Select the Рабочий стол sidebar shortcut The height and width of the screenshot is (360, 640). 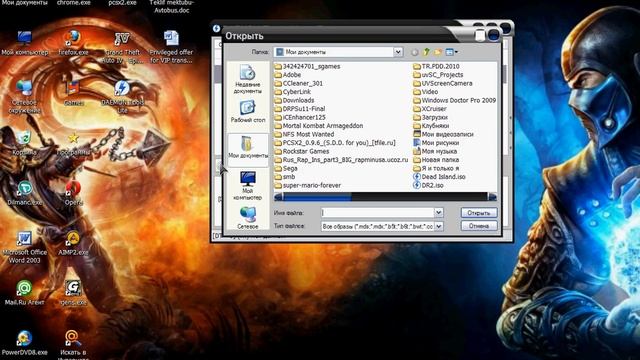pyautogui.click(x=247, y=112)
